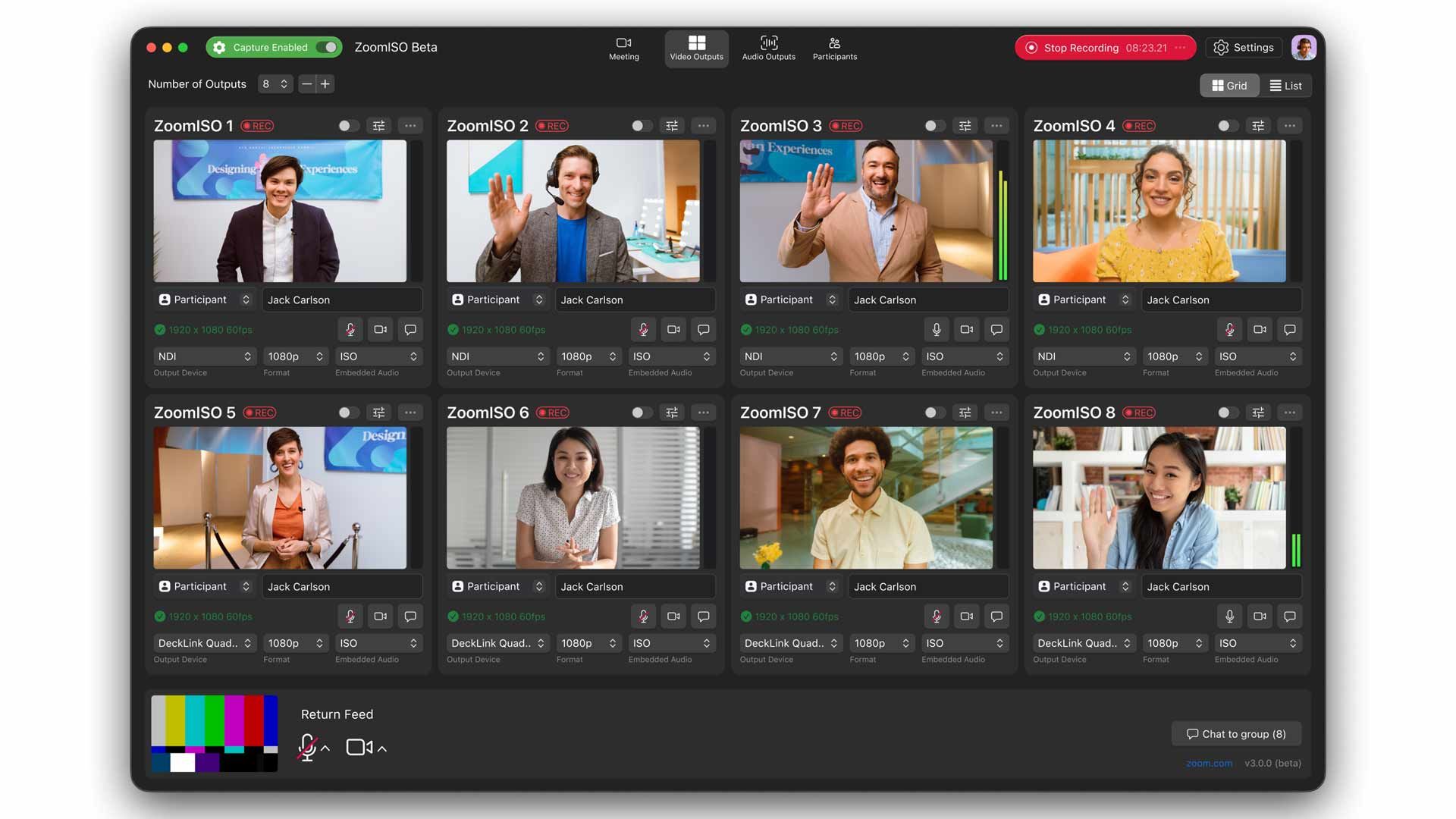Click Return Feed color bars preview

click(215, 733)
